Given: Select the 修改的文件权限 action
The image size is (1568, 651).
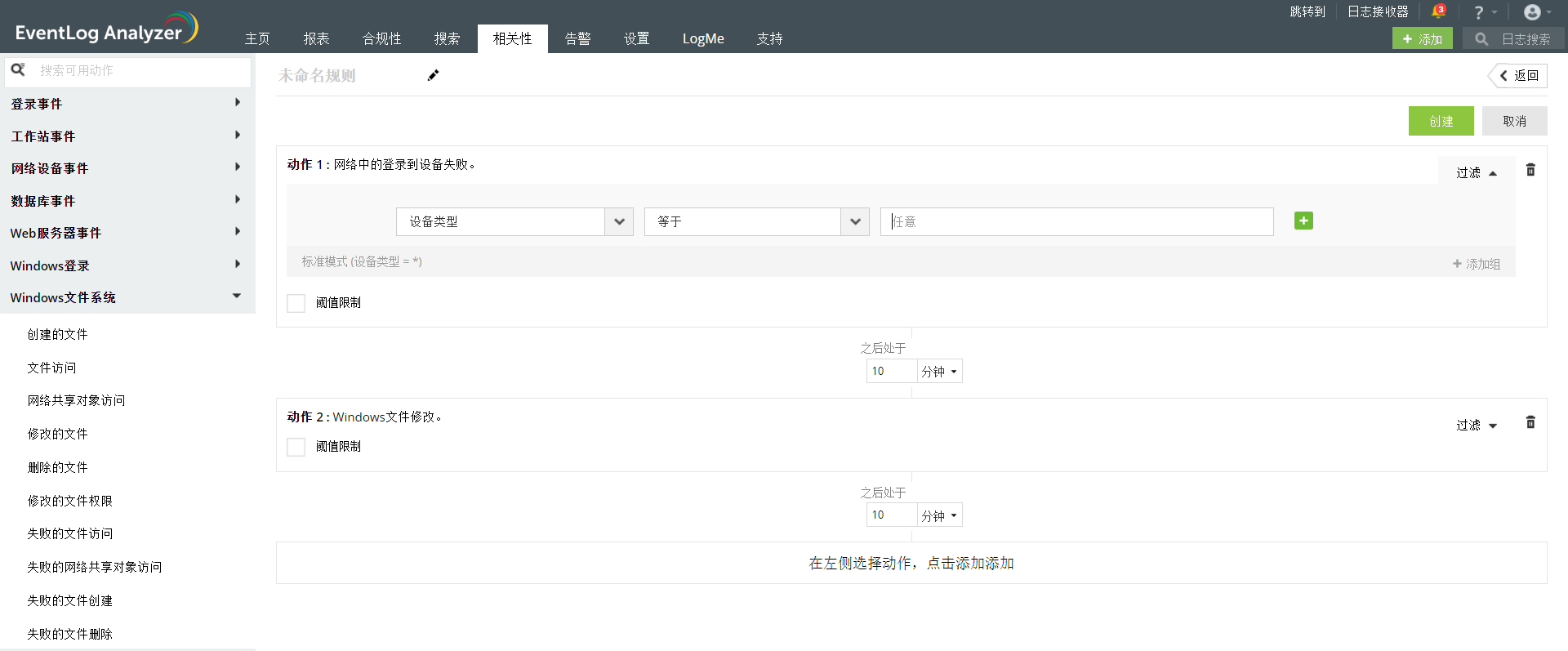Looking at the screenshot, I should pyautogui.click(x=69, y=501).
